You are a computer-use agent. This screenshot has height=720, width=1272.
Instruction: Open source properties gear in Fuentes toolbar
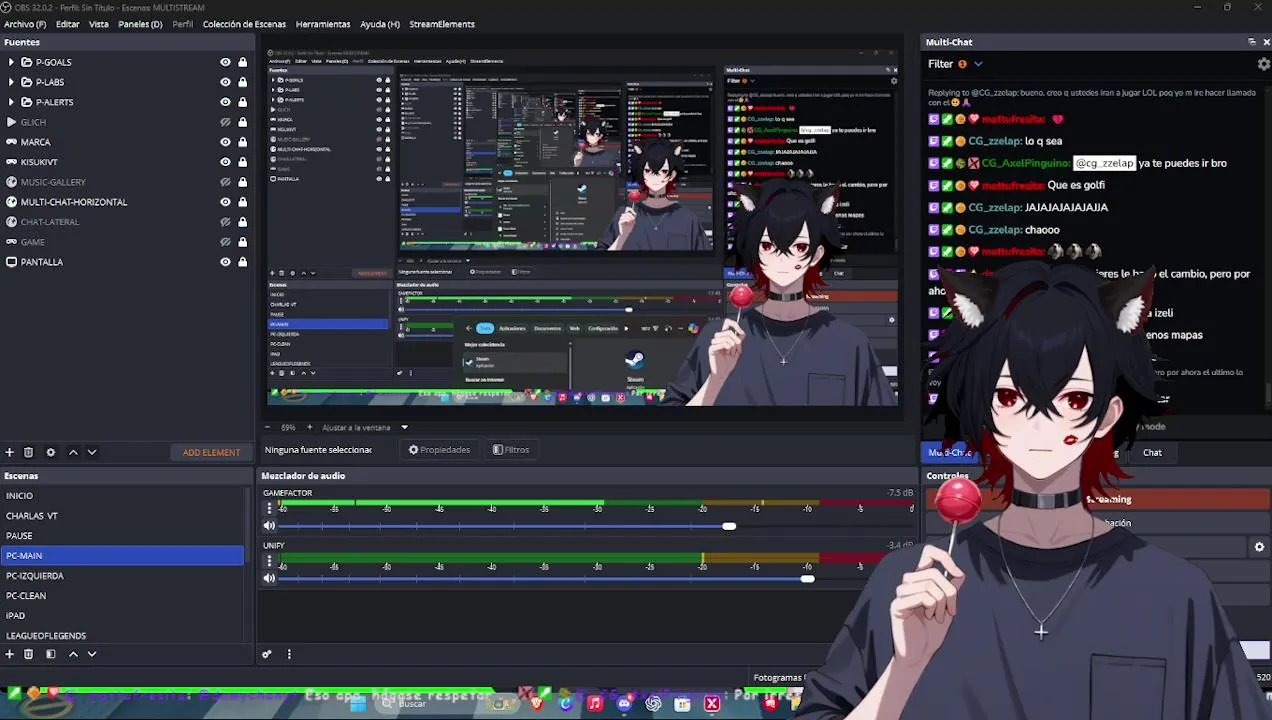coord(51,452)
